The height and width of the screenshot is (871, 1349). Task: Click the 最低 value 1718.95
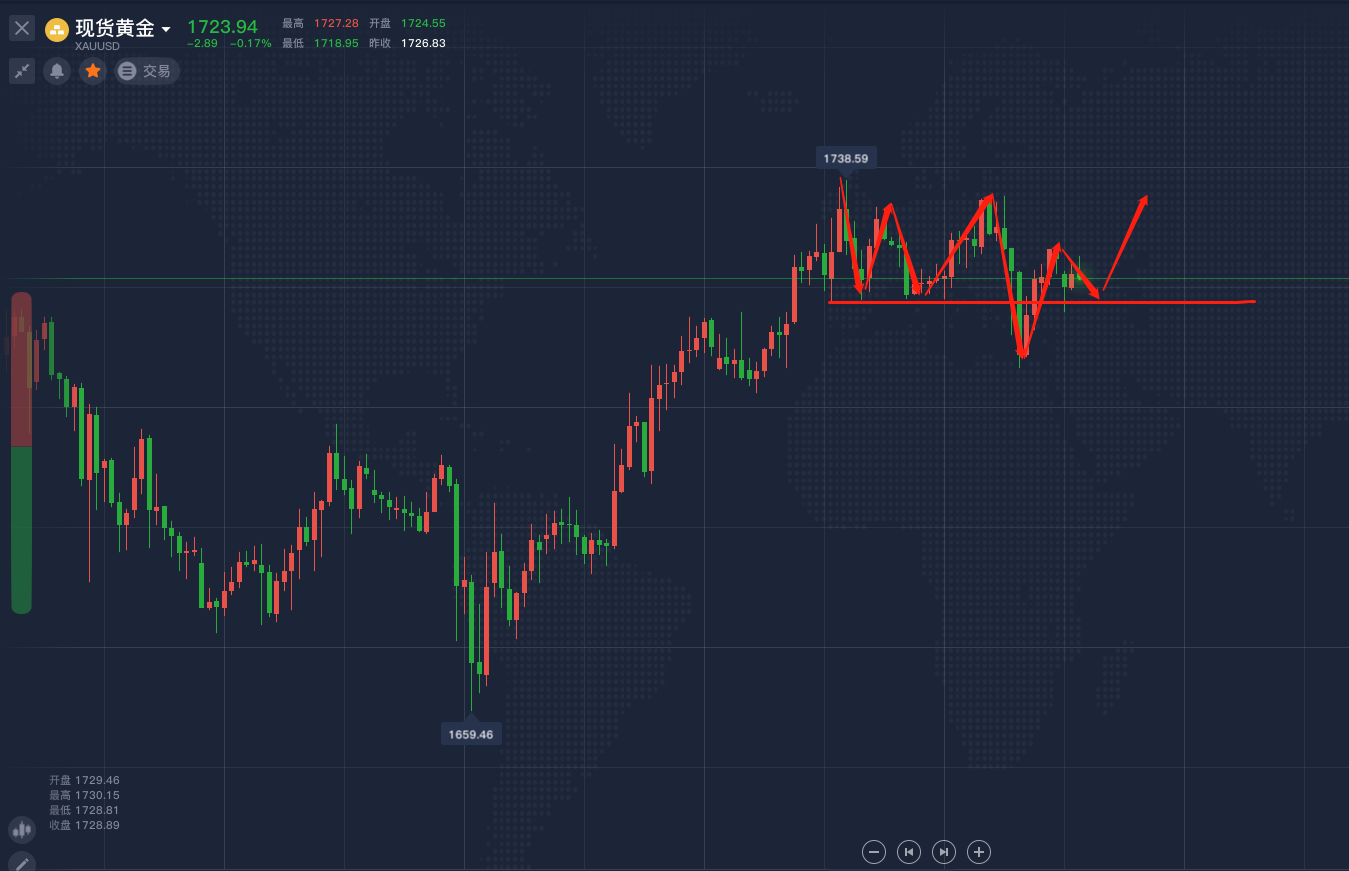(337, 43)
